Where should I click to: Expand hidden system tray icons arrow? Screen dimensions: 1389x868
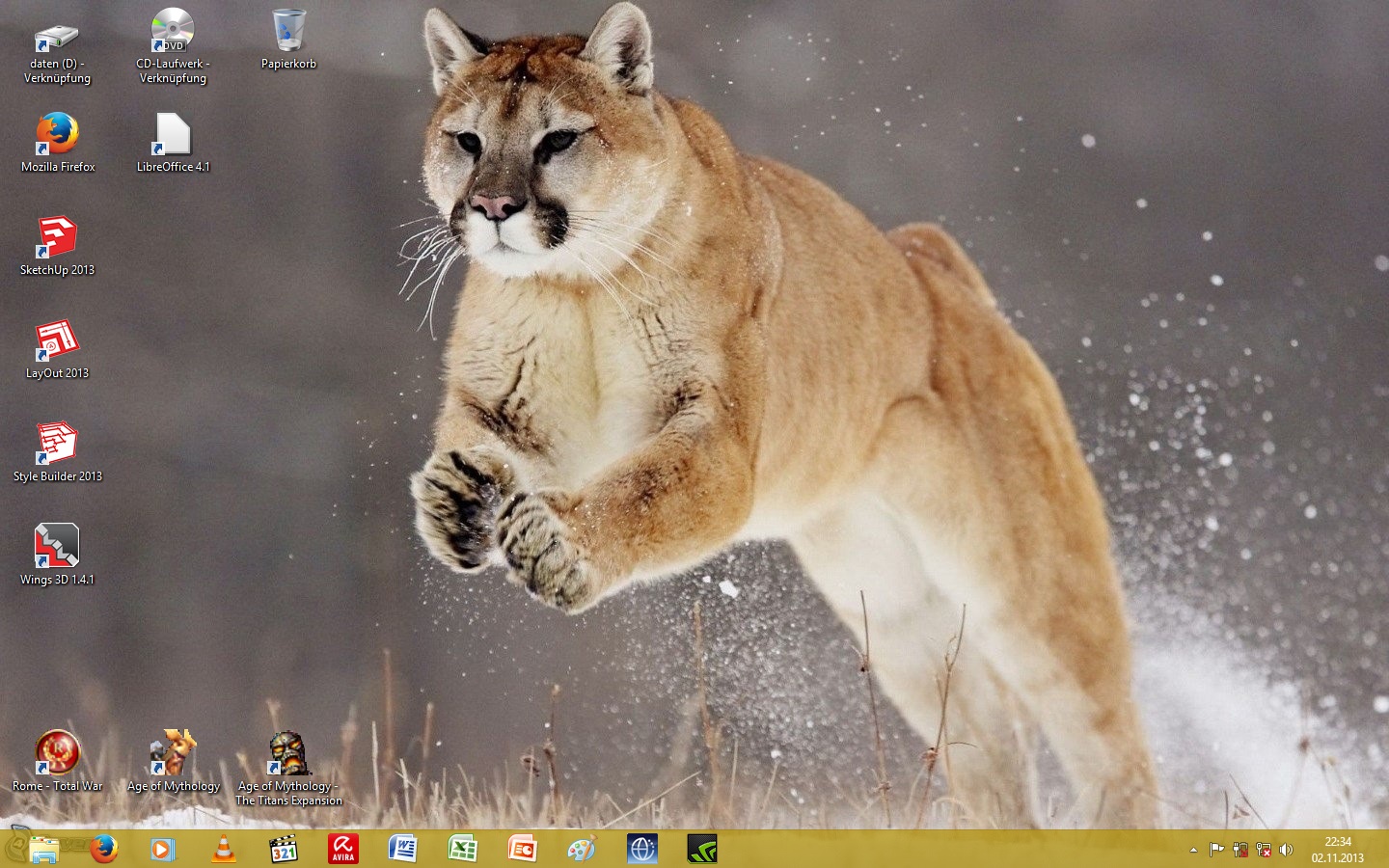pyautogui.click(x=1193, y=851)
